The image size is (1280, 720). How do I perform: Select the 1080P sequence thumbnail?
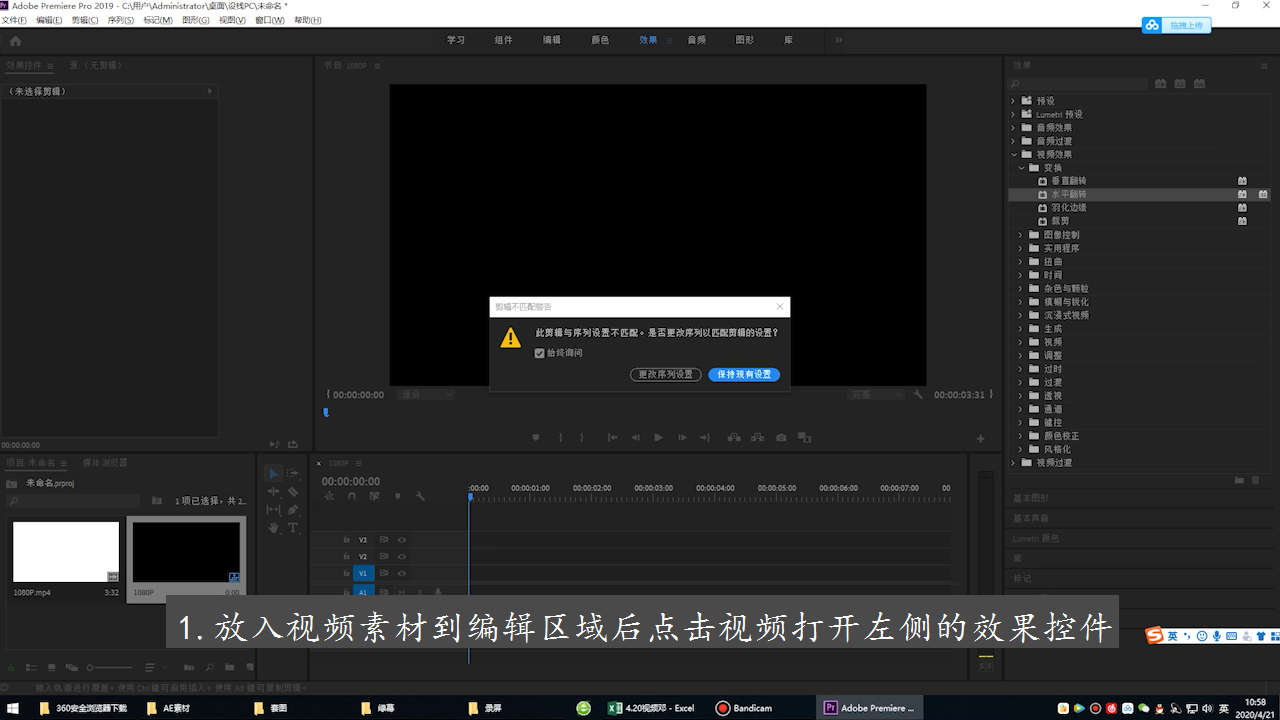(x=186, y=552)
